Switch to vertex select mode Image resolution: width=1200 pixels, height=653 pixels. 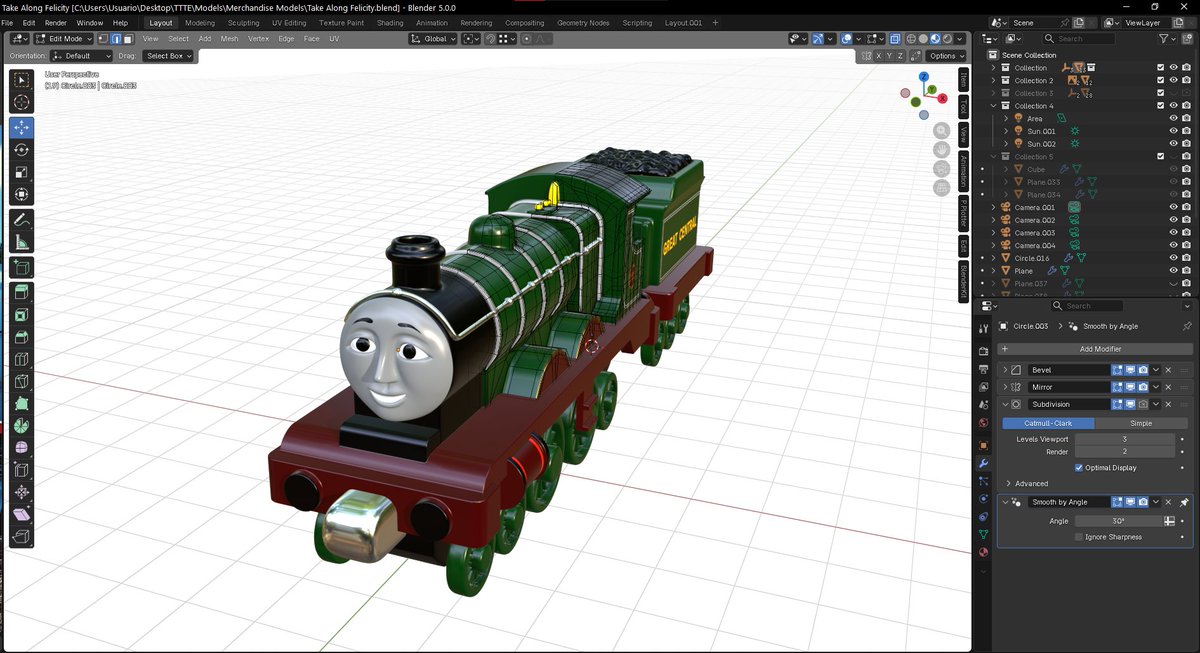pyautogui.click(x=104, y=39)
